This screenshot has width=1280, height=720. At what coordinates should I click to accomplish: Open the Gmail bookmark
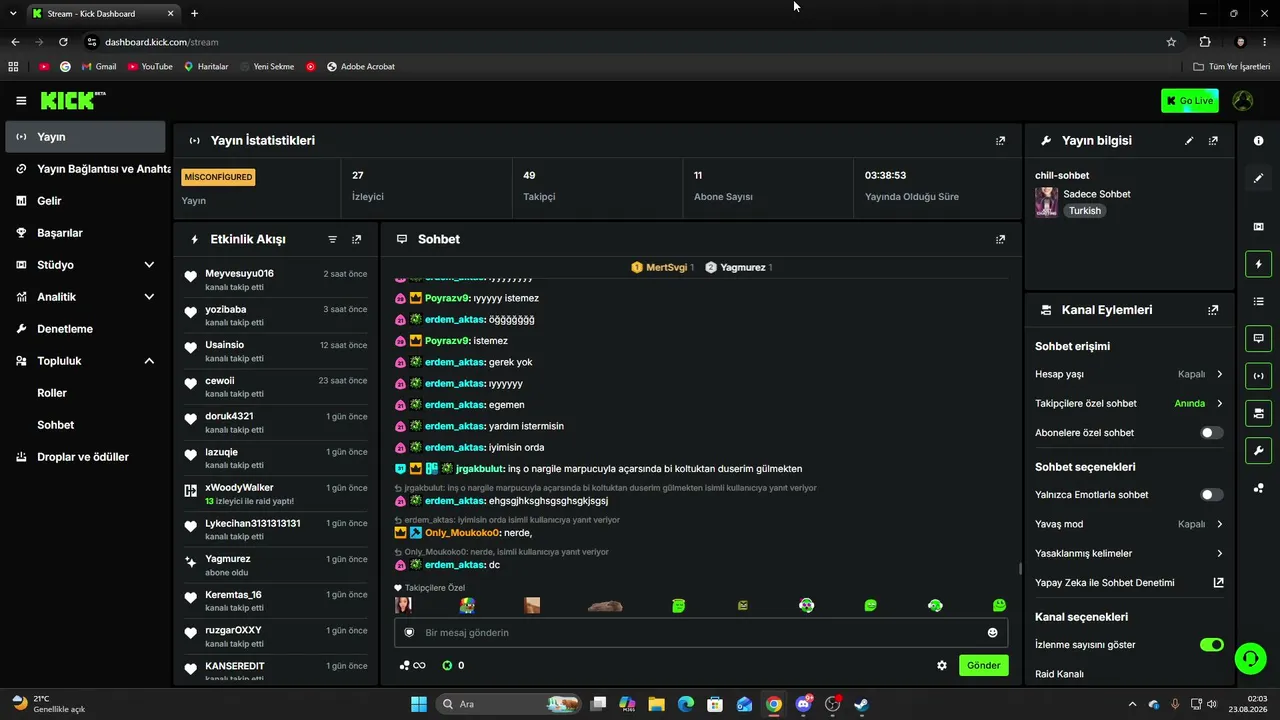pyautogui.click(x=98, y=67)
